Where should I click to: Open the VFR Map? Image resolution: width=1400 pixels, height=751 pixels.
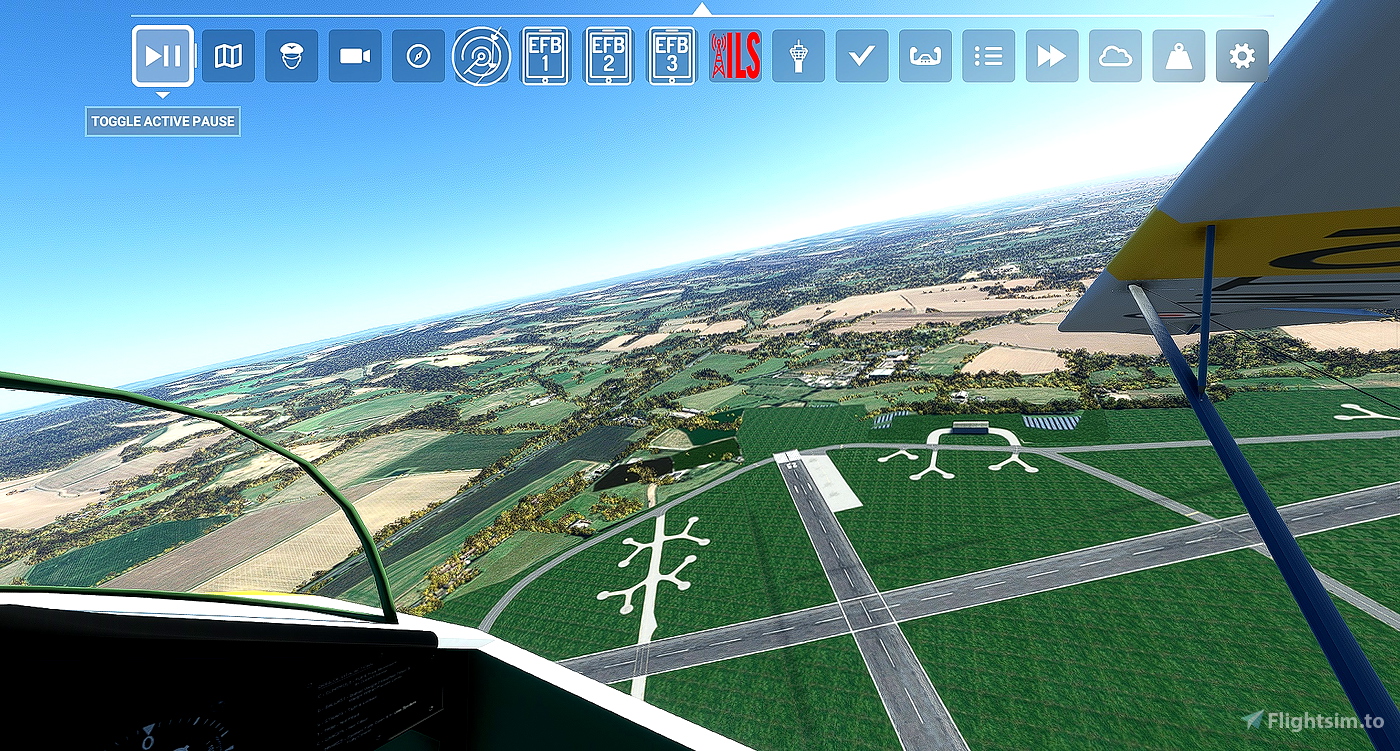(228, 56)
